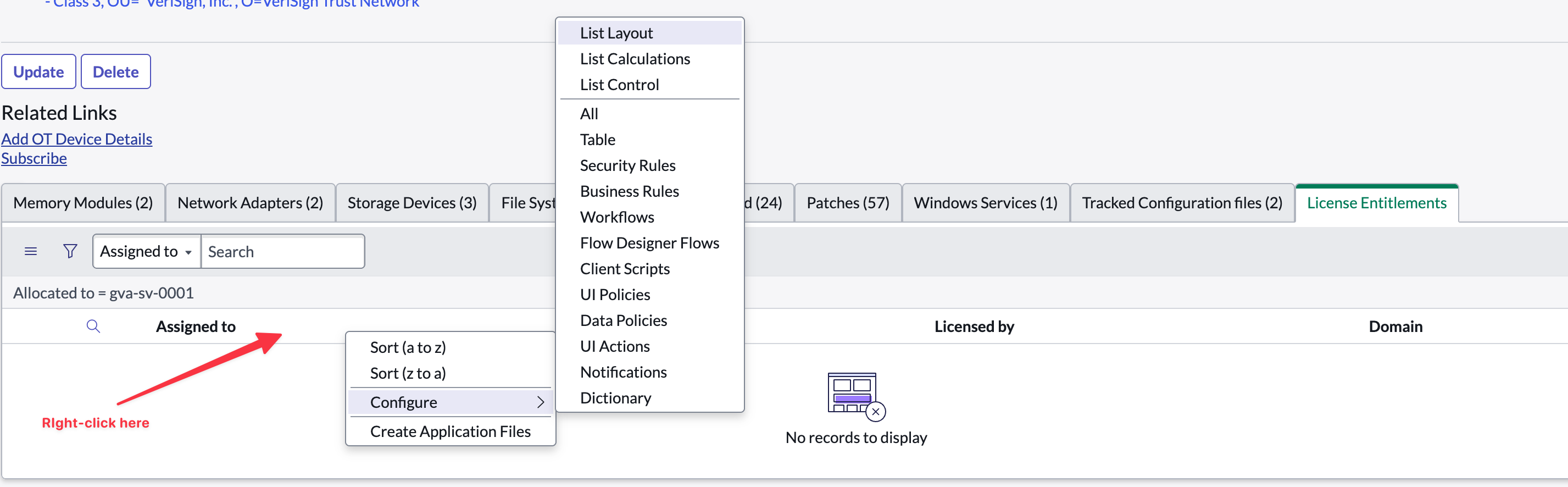This screenshot has width=1568, height=487.
Task: Choose Create Application Files entry
Action: (x=451, y=431)
